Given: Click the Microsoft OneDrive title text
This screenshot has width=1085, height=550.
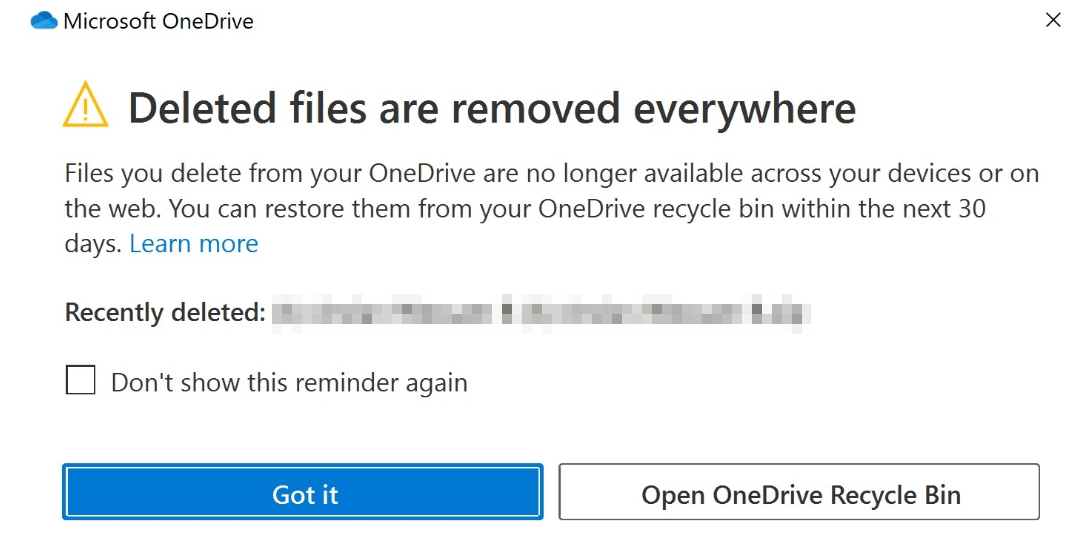Looking at the screenshot, I should [x=158, y=21].
